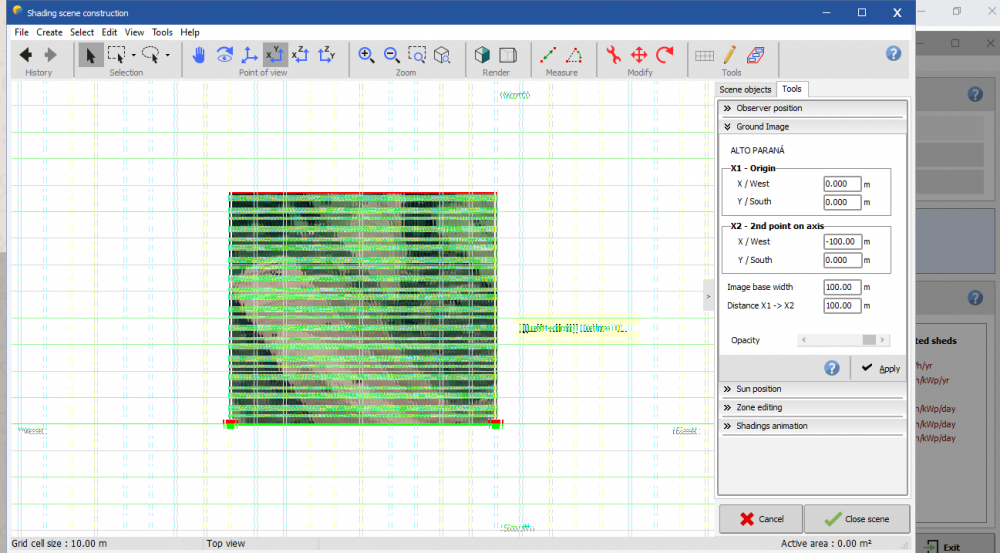Click the Image base width field
The width and height of the screenshot is (1000, 553).
842,287
